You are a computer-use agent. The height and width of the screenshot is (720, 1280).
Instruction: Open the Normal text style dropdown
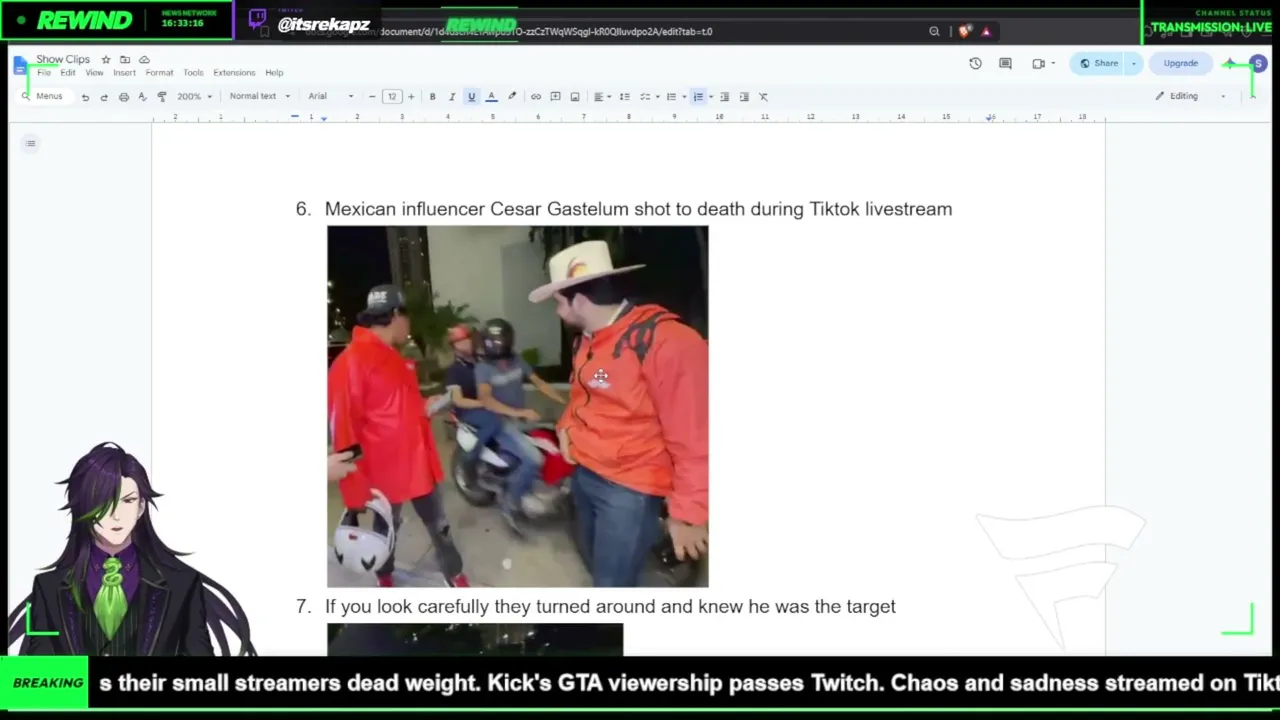(x=260, y=97)
